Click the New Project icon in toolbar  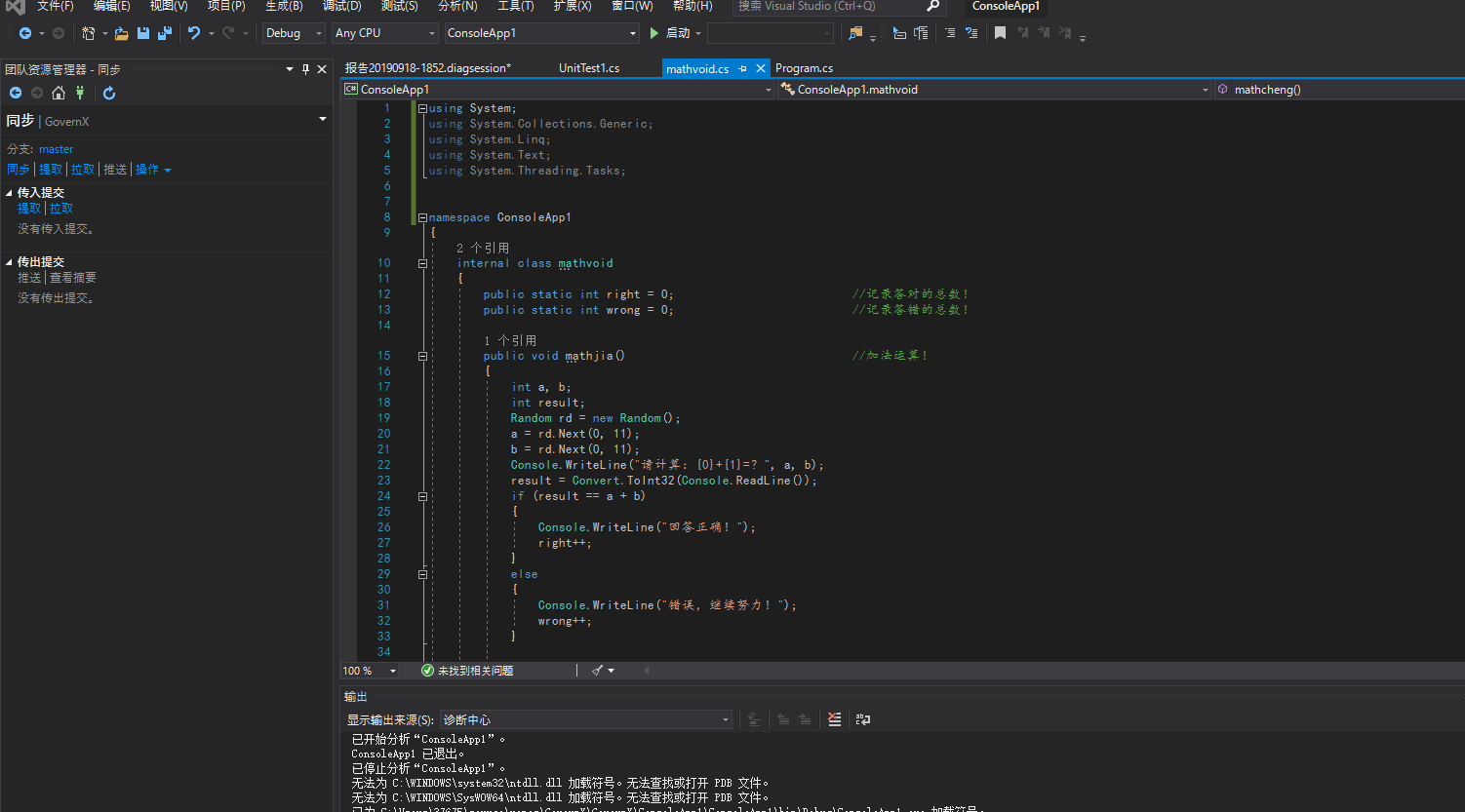coord(88,33)
